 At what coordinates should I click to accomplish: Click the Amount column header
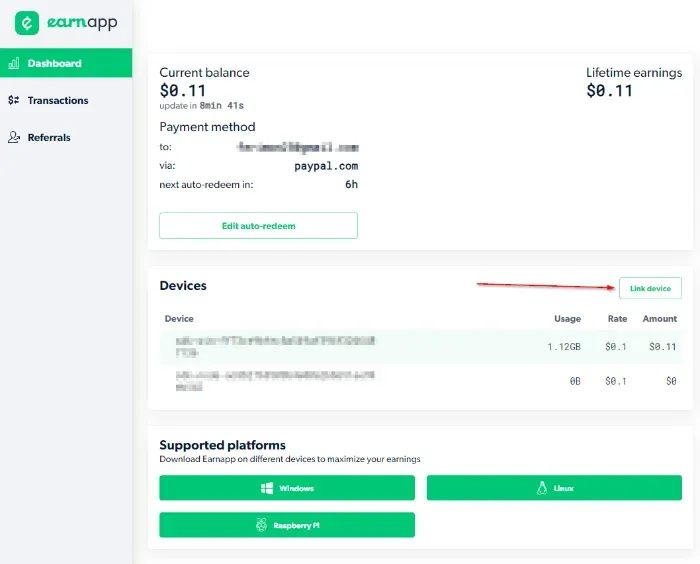pos(660,319)
